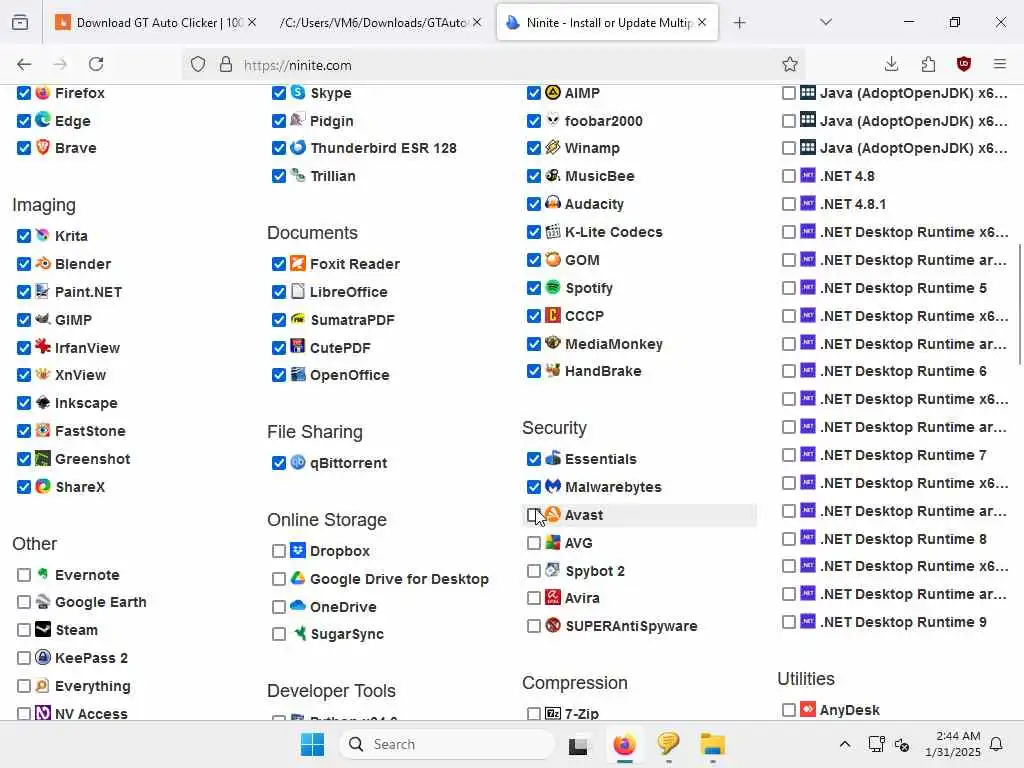
Task: Click the Dropbox icon
Action: click(298, 551)
